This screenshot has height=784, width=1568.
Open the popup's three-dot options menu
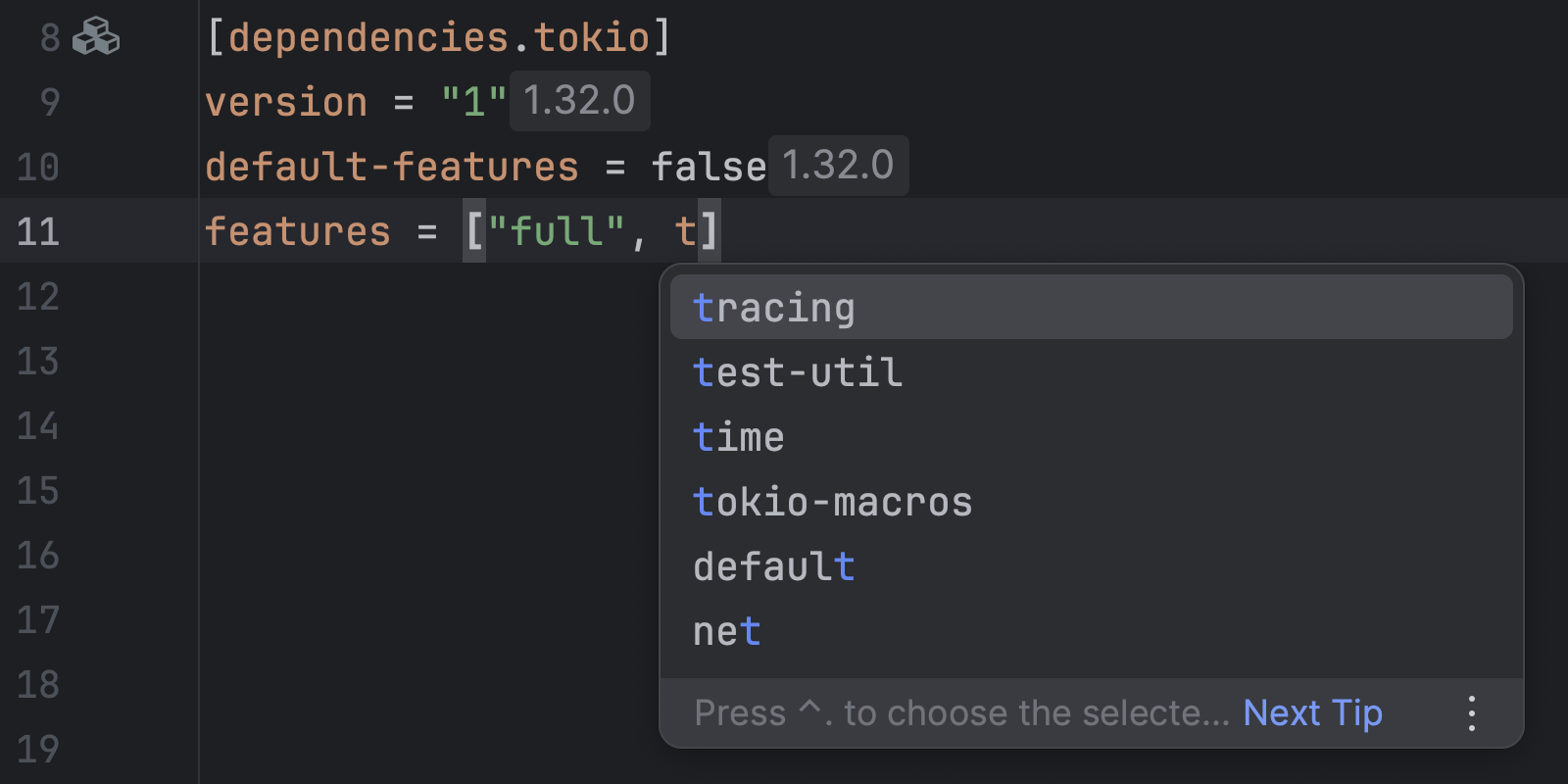pos(1471,713)
